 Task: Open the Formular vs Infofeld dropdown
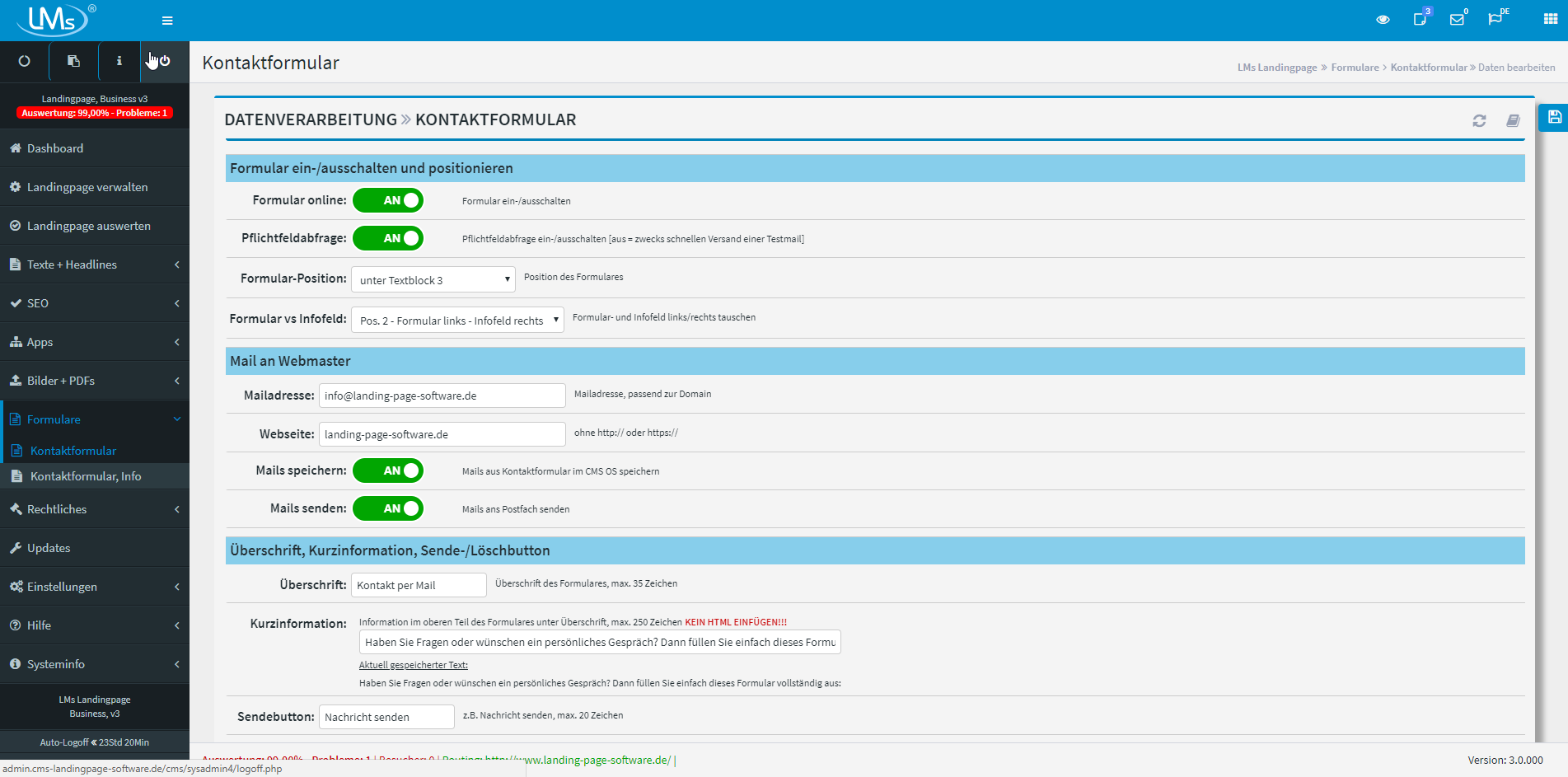tap(456, 320)
